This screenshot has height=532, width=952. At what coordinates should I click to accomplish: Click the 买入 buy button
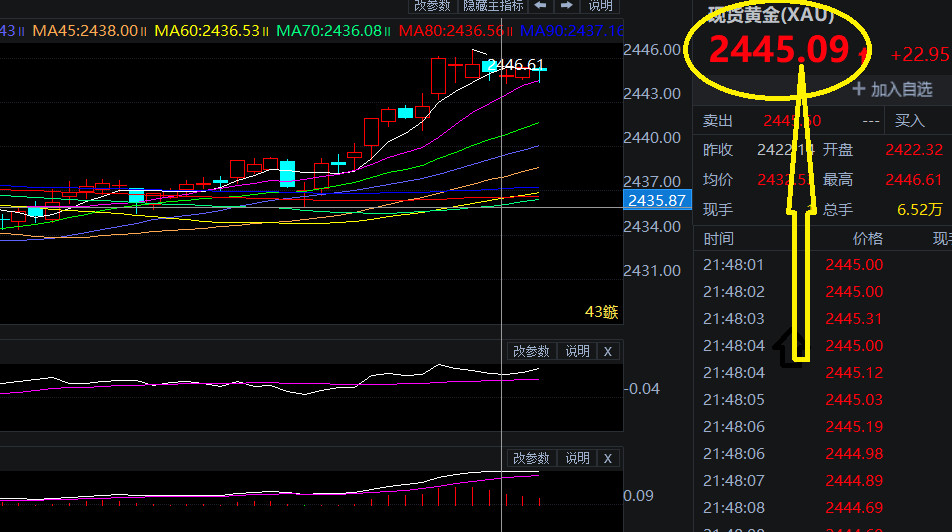point(909,121)
